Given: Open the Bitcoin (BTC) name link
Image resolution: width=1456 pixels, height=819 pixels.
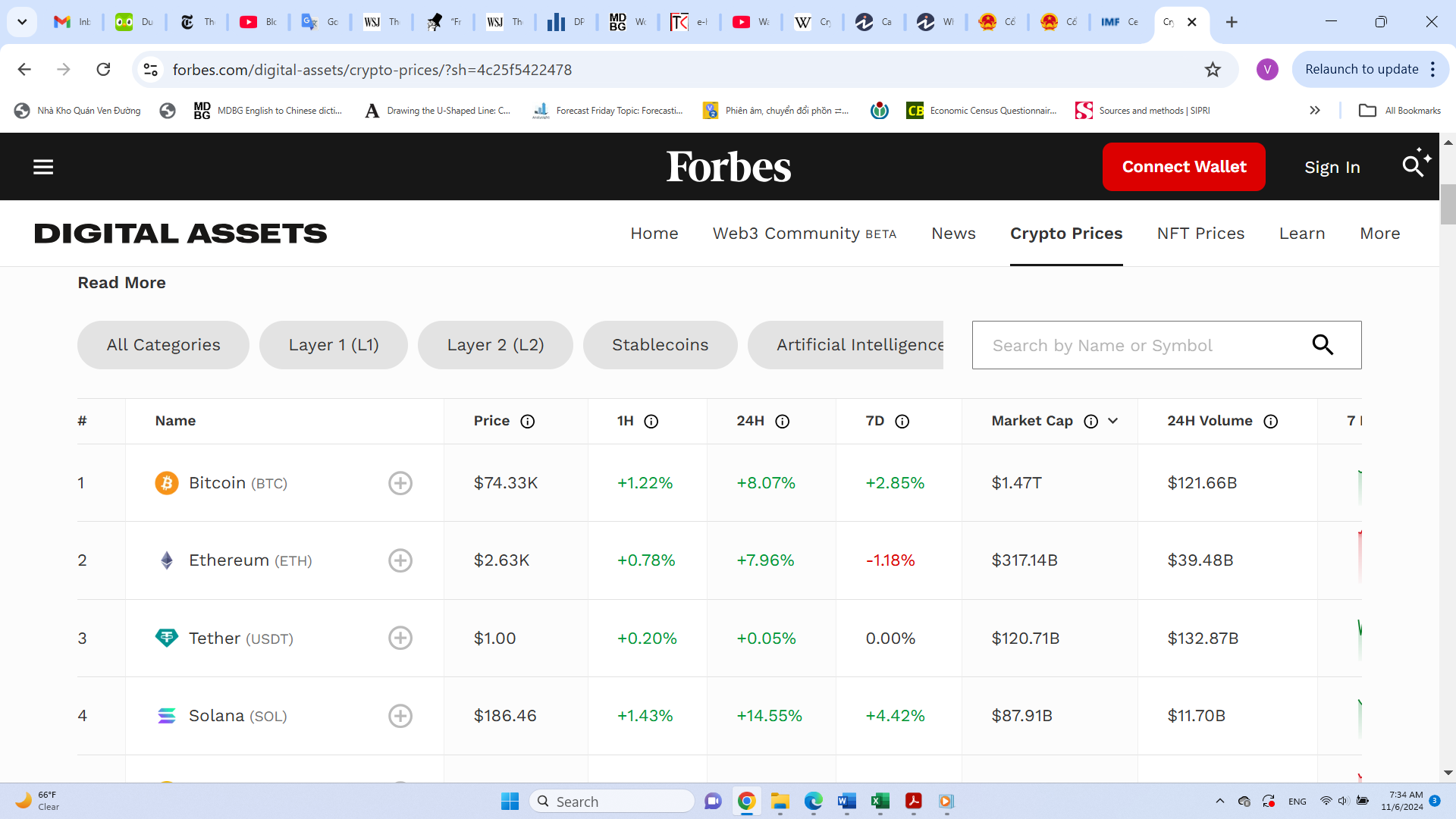Looking at the screenshot, I should (x=238, y=483).
